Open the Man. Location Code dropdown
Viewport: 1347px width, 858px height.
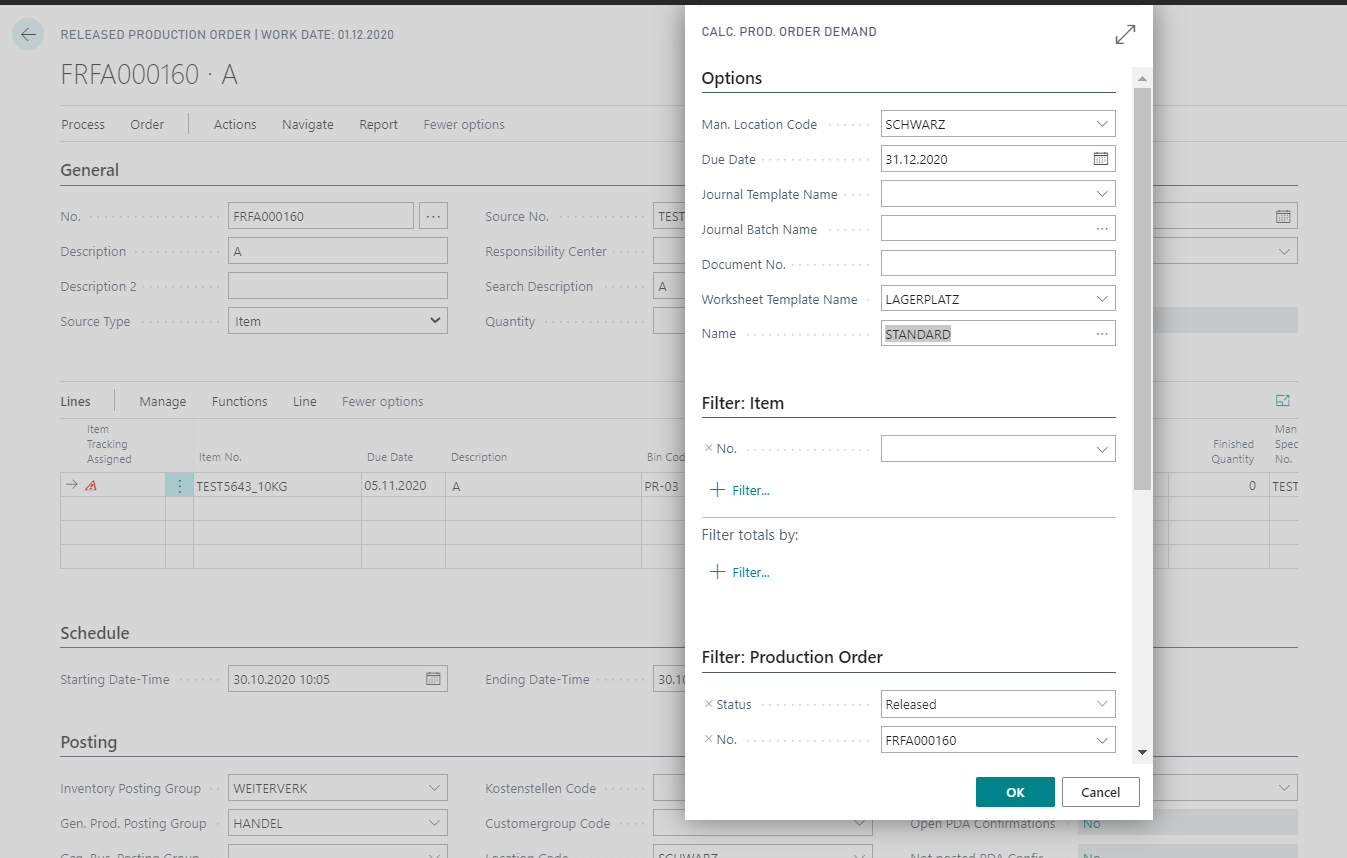(1102, 124)
